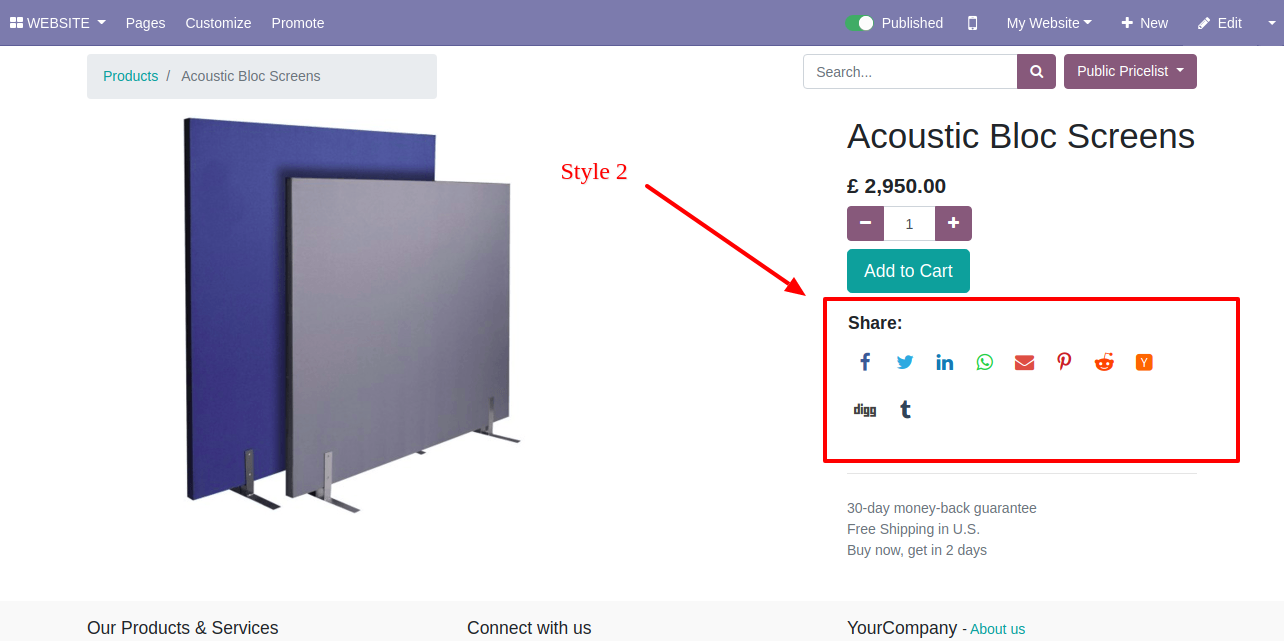Click the LinkedIn share icon
Viewport: 1284px width, 641px height.
pyautogui.click(x=945, y=362)
